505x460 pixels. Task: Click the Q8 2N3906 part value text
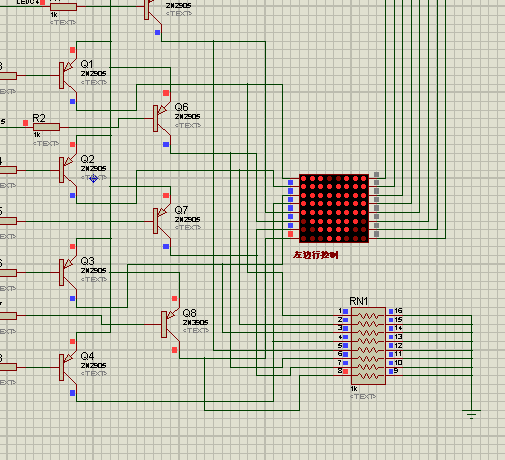click(195, 322)
